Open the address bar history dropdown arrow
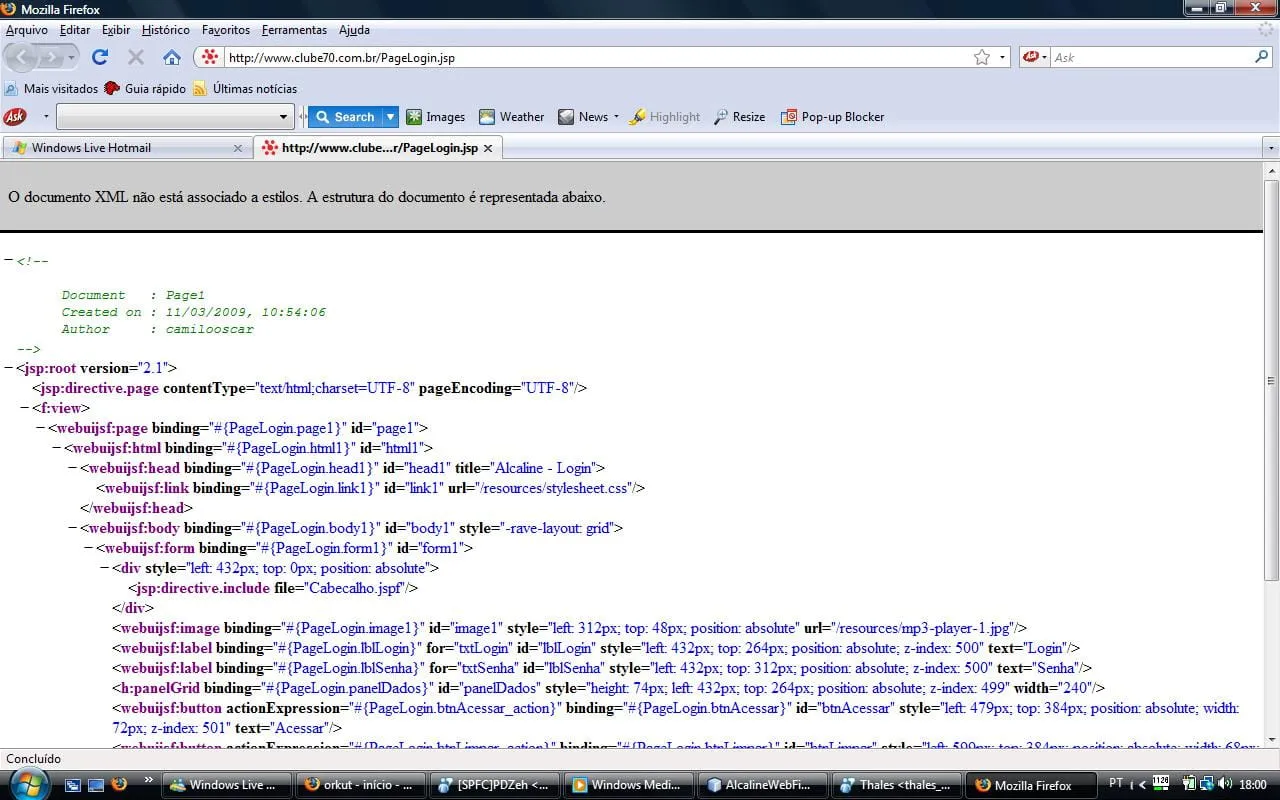The image size is (1280, 800). pyautogui.click(x=1002, y=57)
